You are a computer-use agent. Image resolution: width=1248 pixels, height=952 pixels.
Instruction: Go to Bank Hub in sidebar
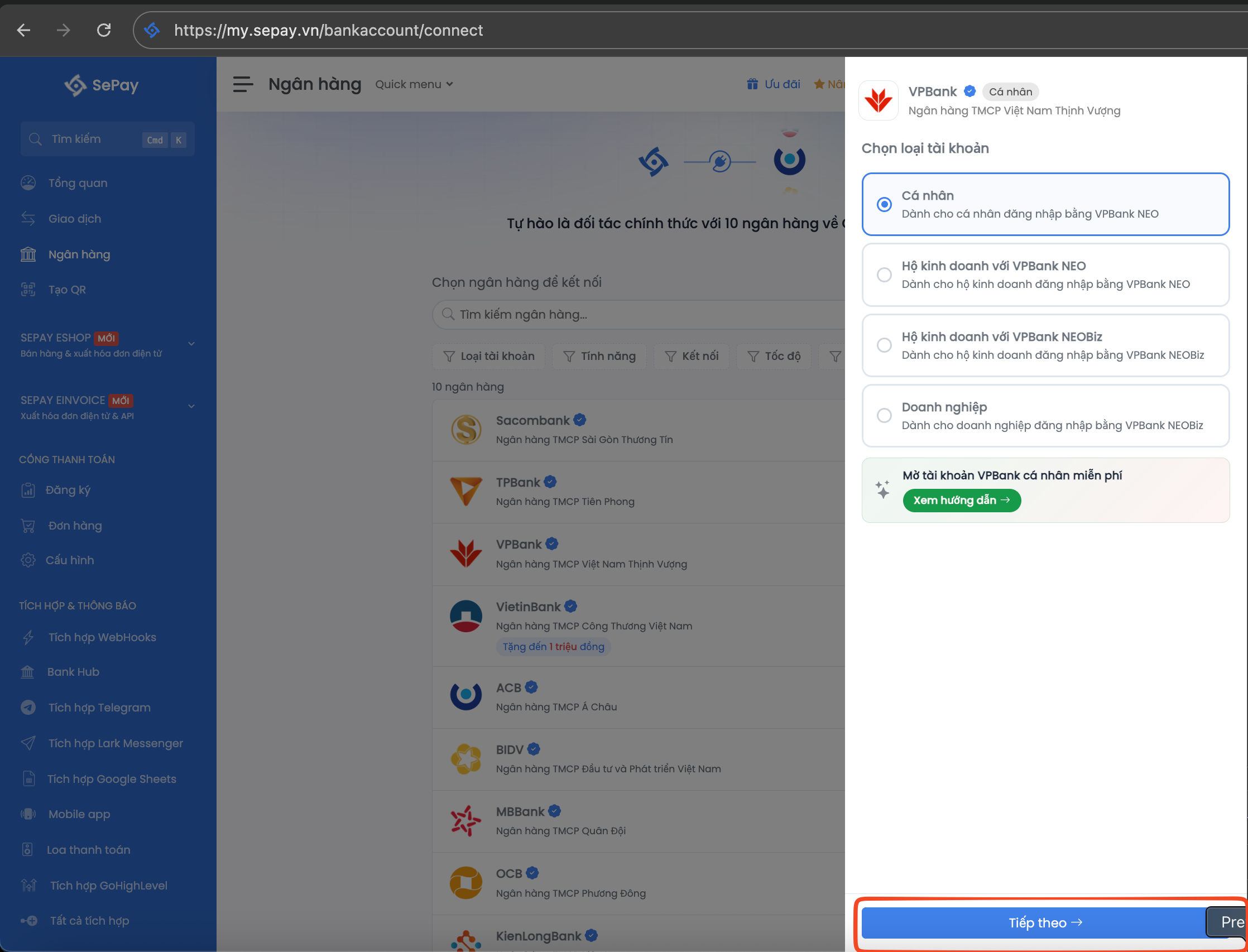(x=73, y=671)
